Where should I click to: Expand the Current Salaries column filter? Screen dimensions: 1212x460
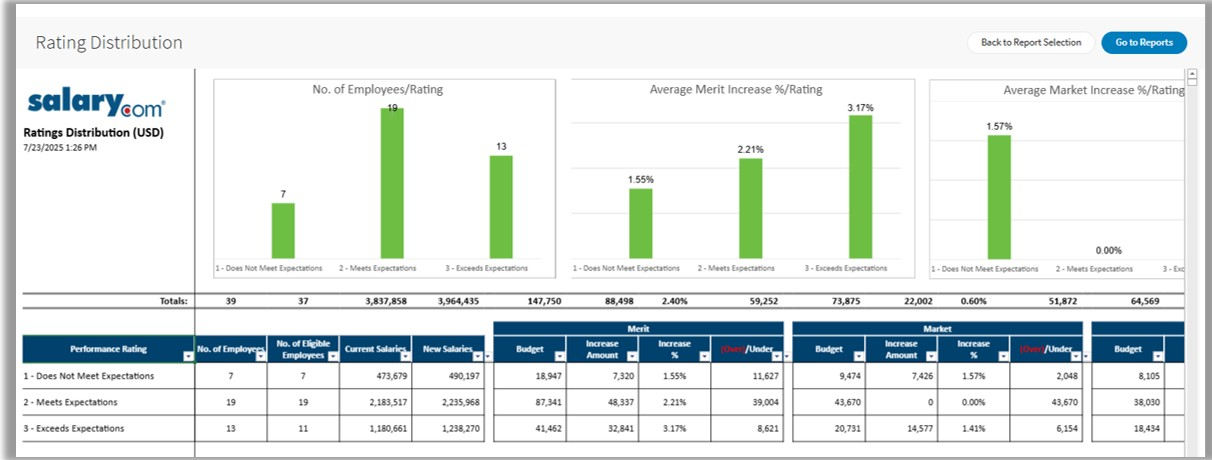(407, 356)
